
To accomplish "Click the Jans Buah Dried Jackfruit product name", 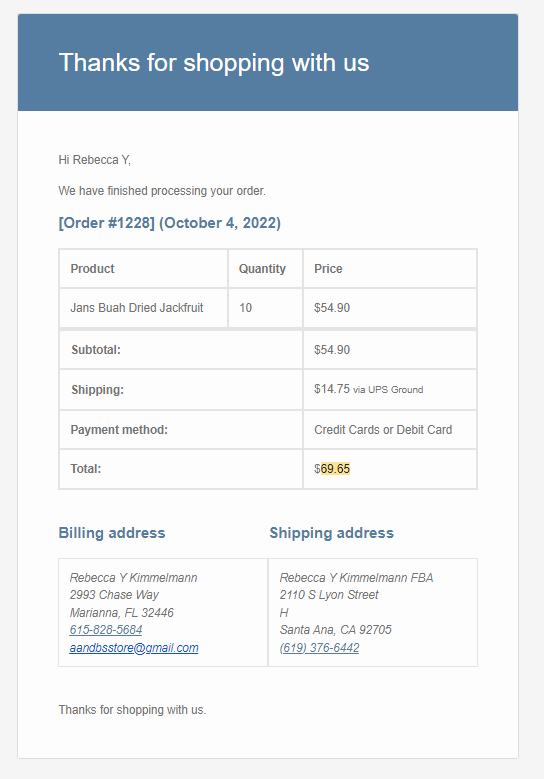I will pos(137,308).
